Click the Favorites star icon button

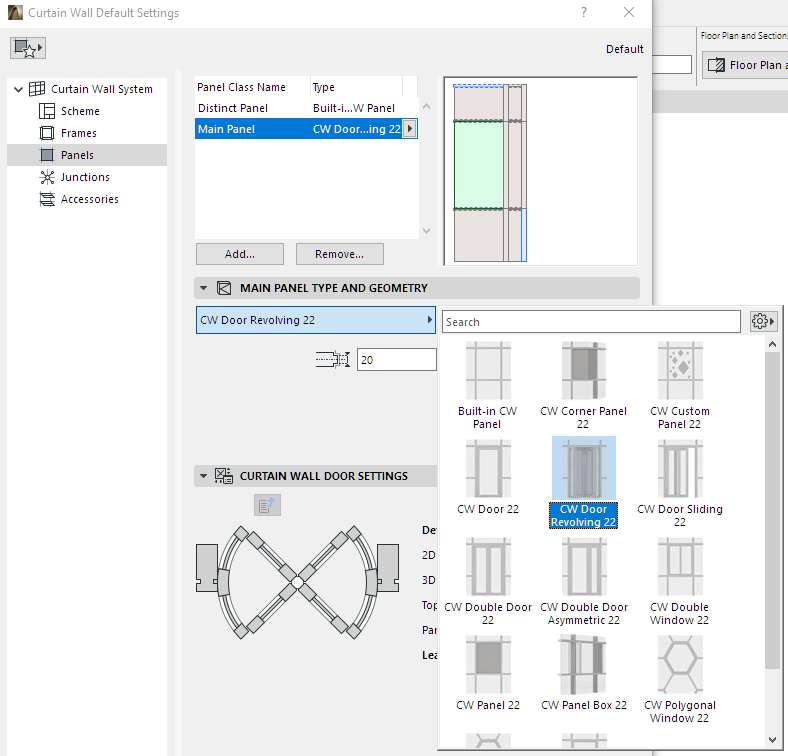click(x=28, y=48)
